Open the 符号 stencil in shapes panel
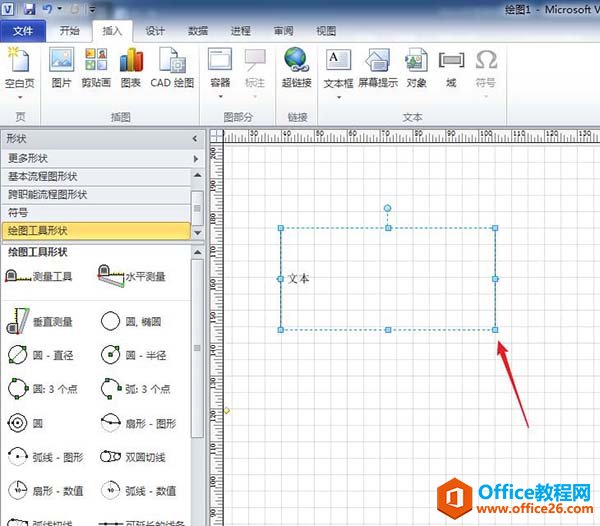The width and height of the screenshot is (600, 526). tap(96, 212)
